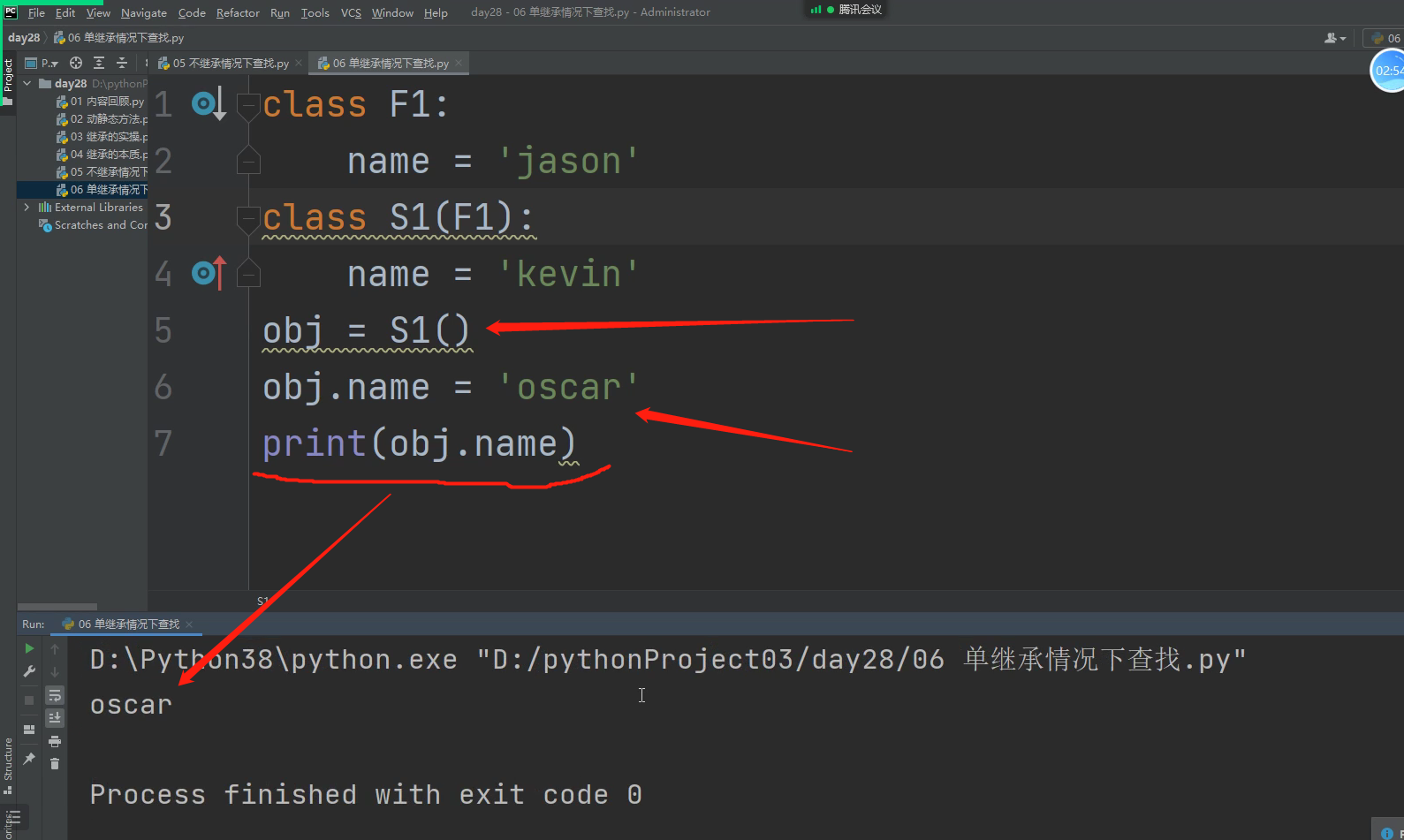Open the Navigate menu
The image size is (1404, 840).
pos(144,12)
